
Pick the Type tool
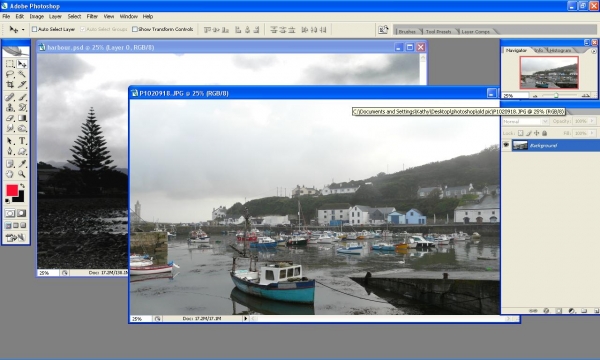(22, 141)
